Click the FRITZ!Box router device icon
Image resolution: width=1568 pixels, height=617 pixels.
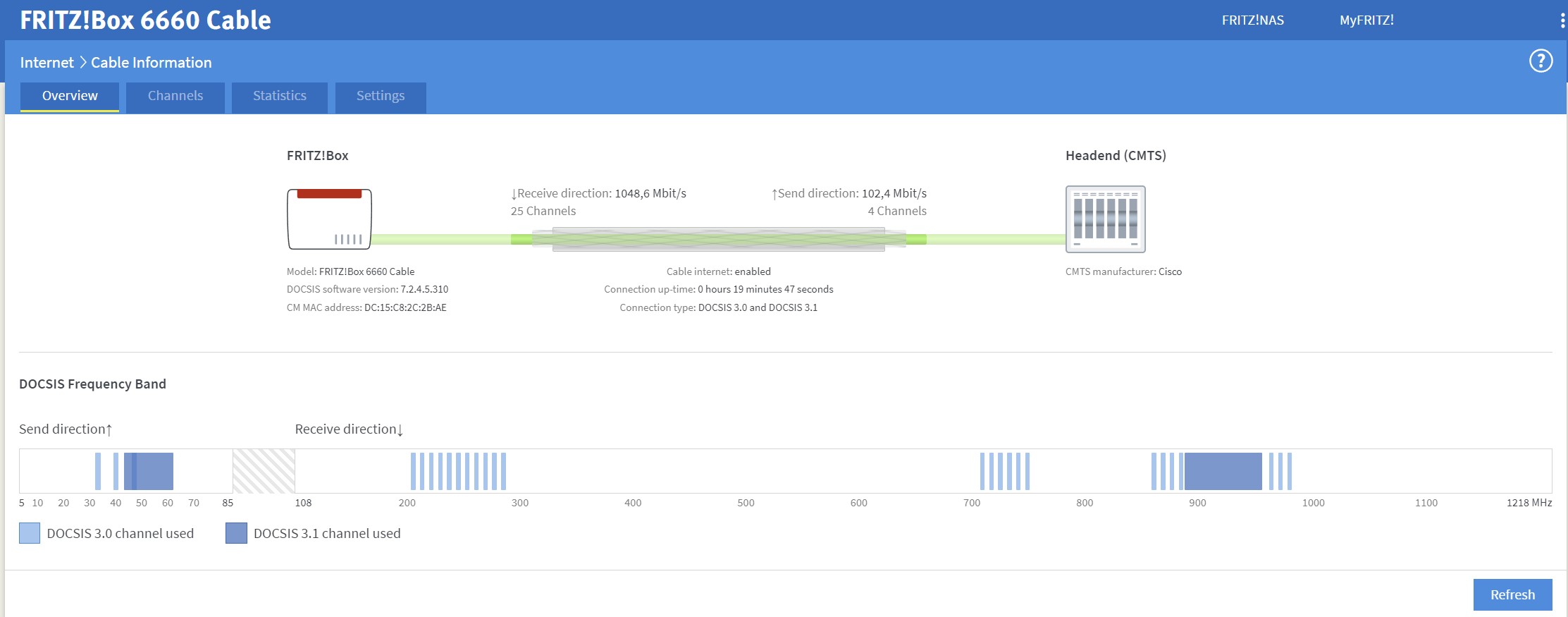tap(329, 219)
